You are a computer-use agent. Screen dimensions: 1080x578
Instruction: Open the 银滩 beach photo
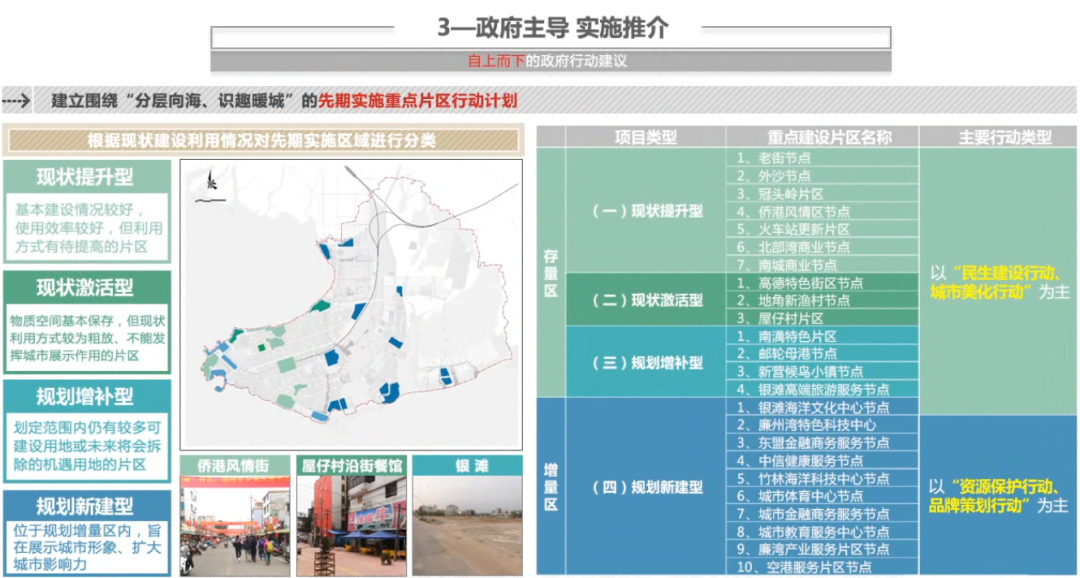[468, 525]
